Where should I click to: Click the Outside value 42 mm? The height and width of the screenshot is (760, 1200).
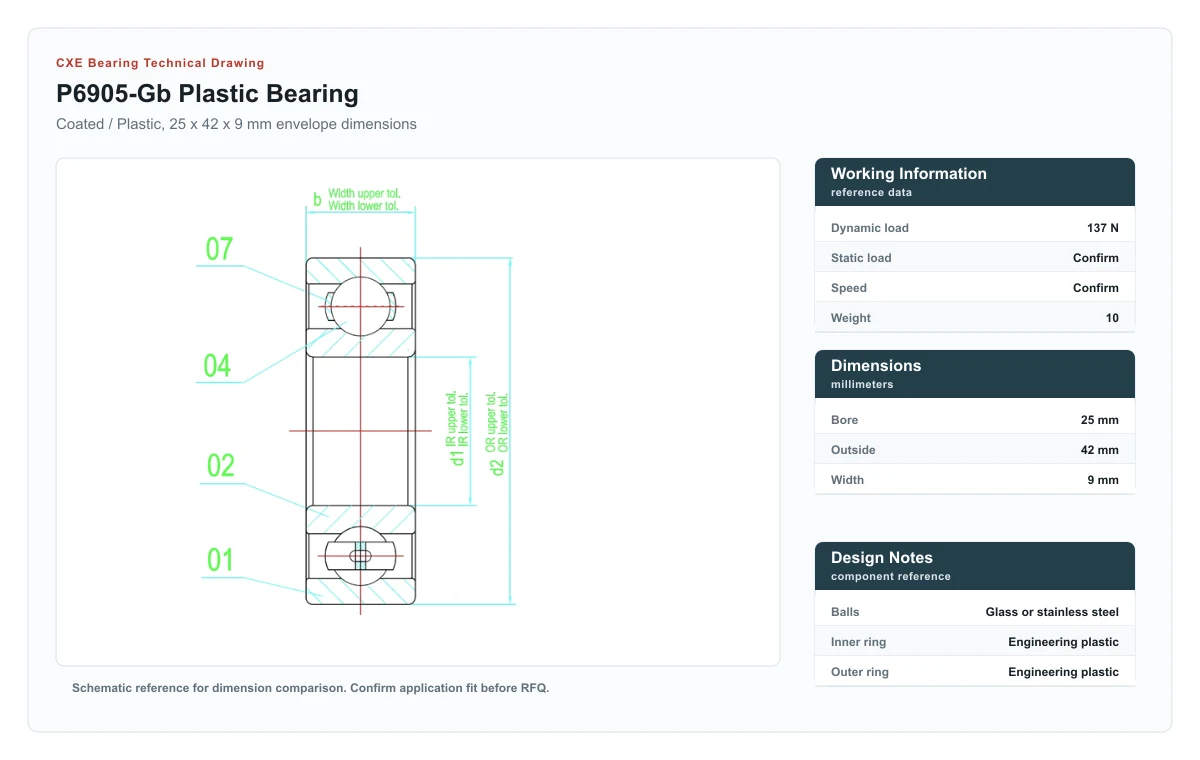(x=1100, y=450)
